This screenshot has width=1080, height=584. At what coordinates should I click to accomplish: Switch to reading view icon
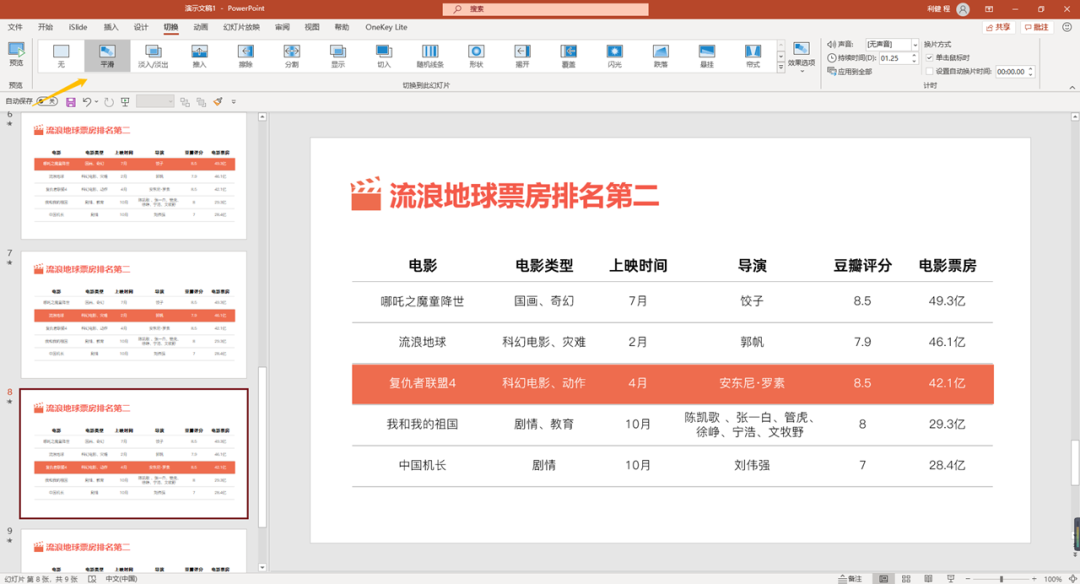928,579
